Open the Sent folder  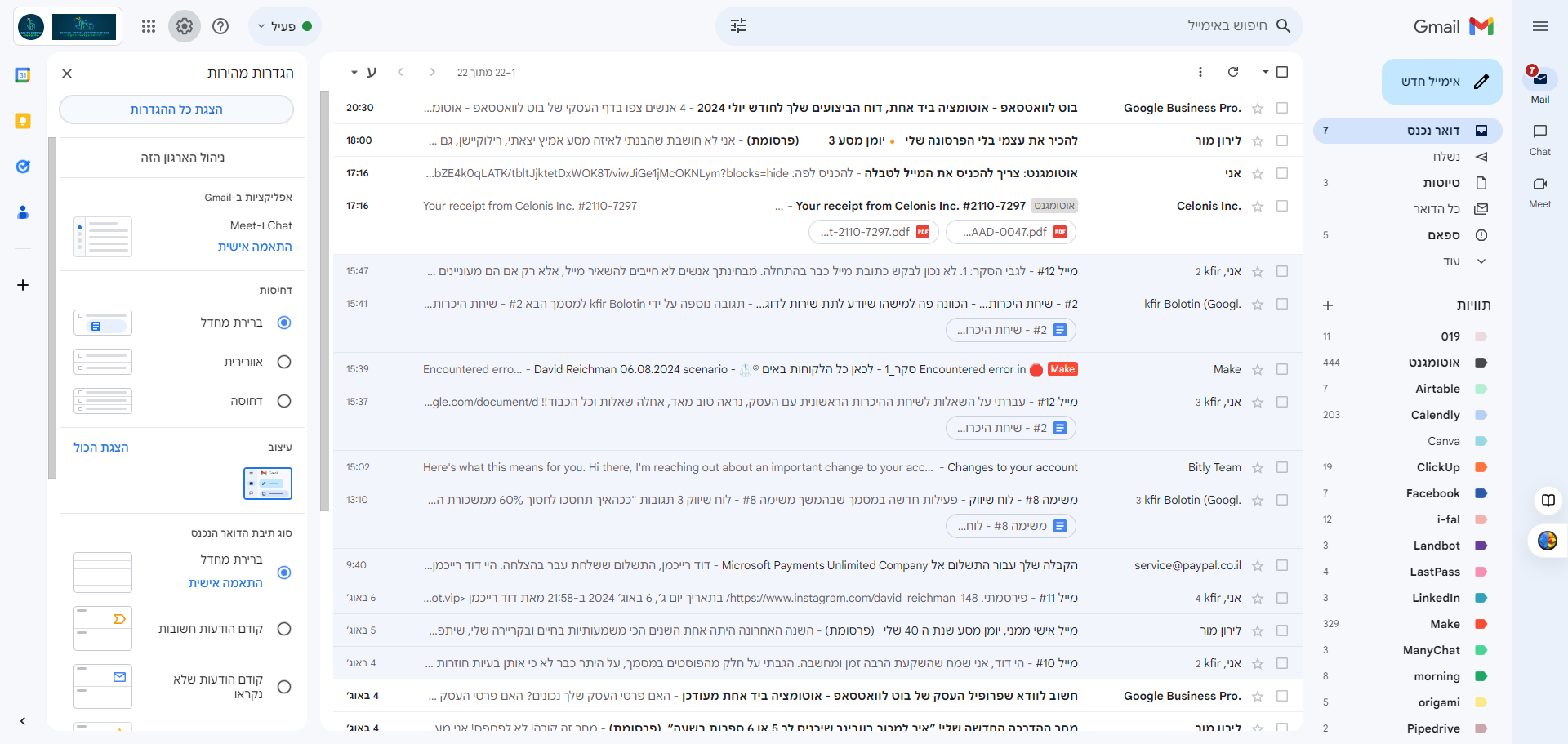click(1408, 157)
